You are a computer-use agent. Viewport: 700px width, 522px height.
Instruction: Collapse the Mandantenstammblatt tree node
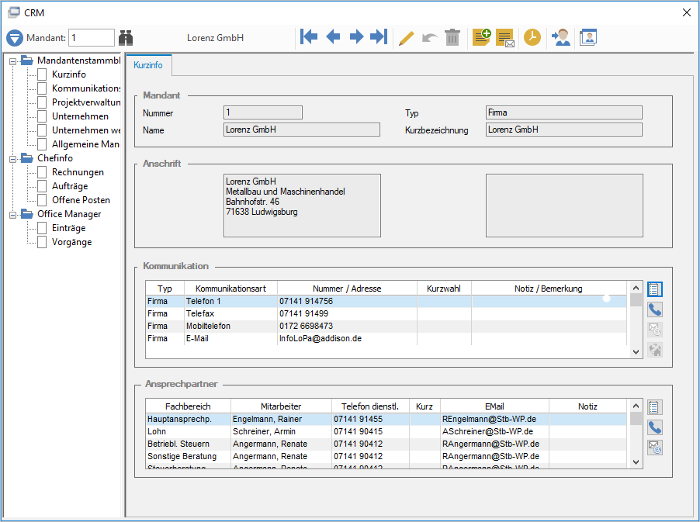(13, 61)
